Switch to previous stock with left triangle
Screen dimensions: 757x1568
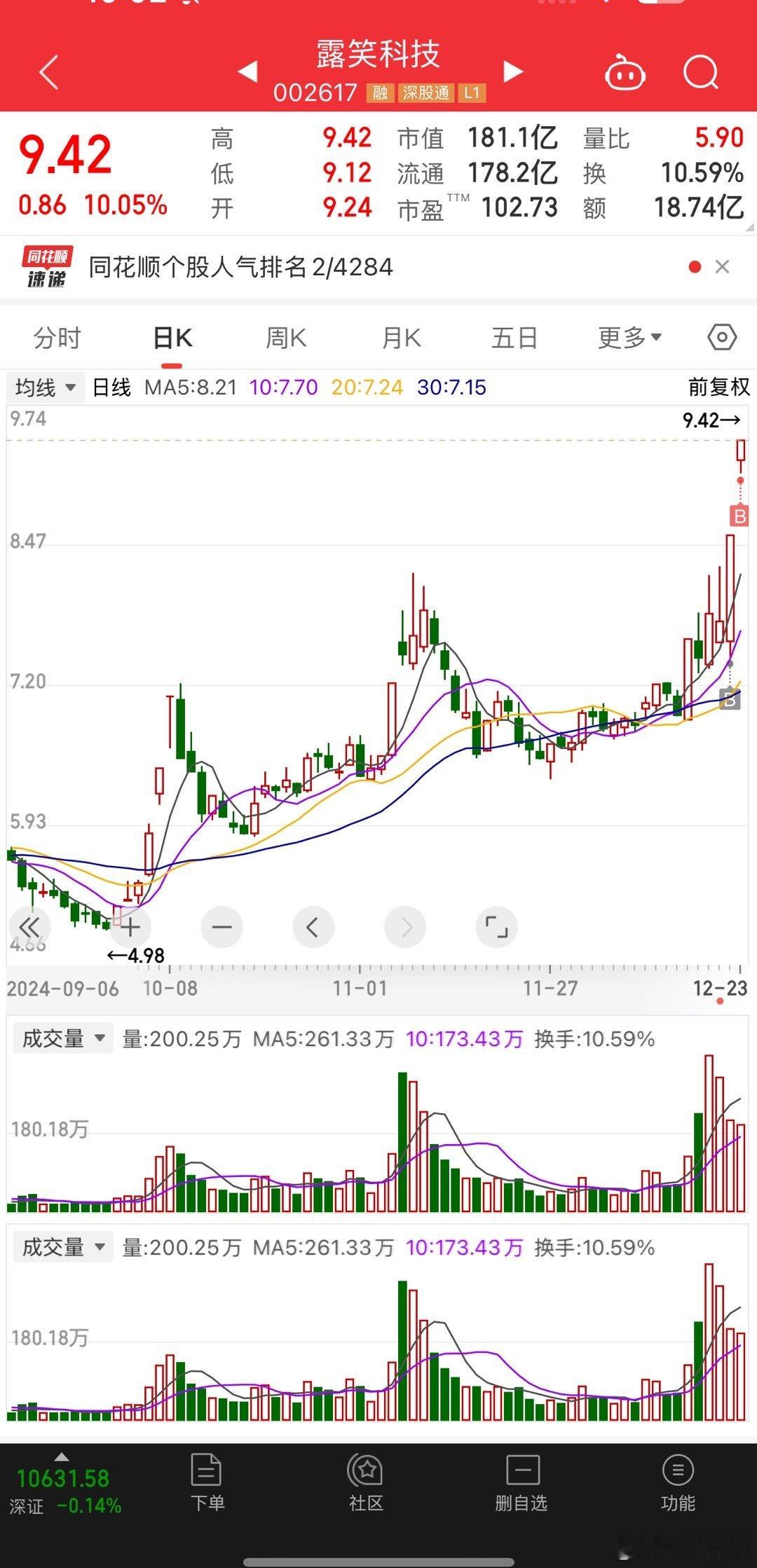point(248,71)
